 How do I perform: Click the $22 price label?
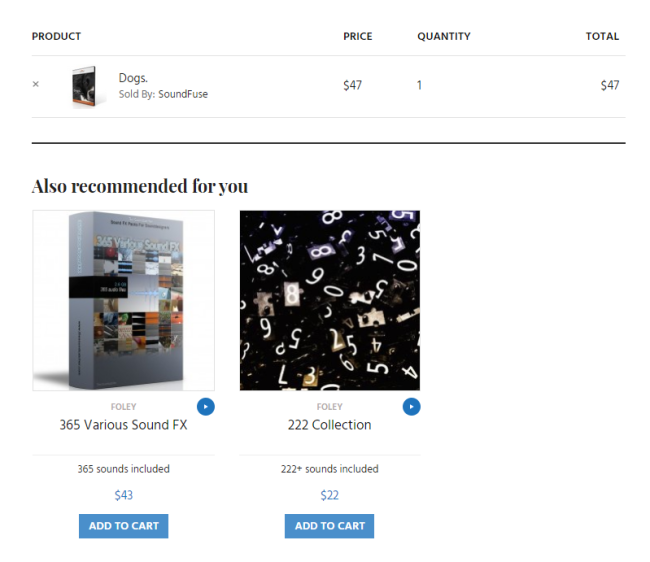[330, 495]
